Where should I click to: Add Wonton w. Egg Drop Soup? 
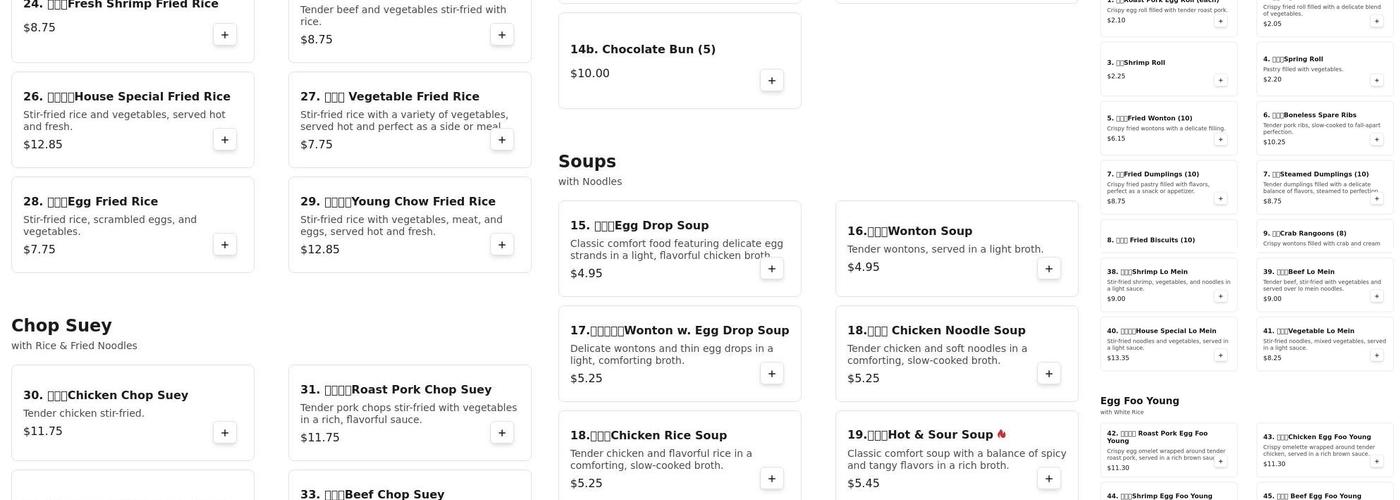click(x=772, y=374)
